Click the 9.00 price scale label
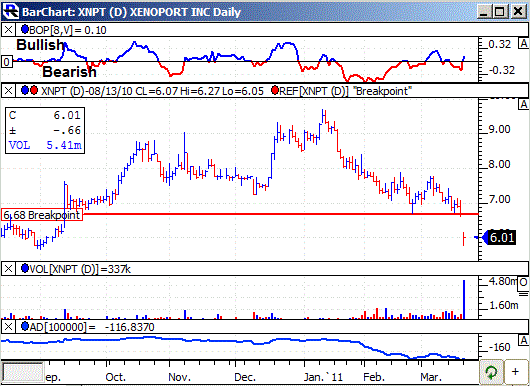Image resolution: width=530 pixels, height=386 pixels. [500, 129]
